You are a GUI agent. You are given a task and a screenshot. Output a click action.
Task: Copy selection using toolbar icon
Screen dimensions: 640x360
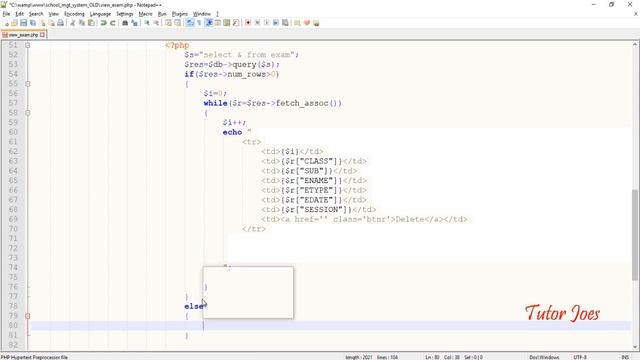coord(82,23)
